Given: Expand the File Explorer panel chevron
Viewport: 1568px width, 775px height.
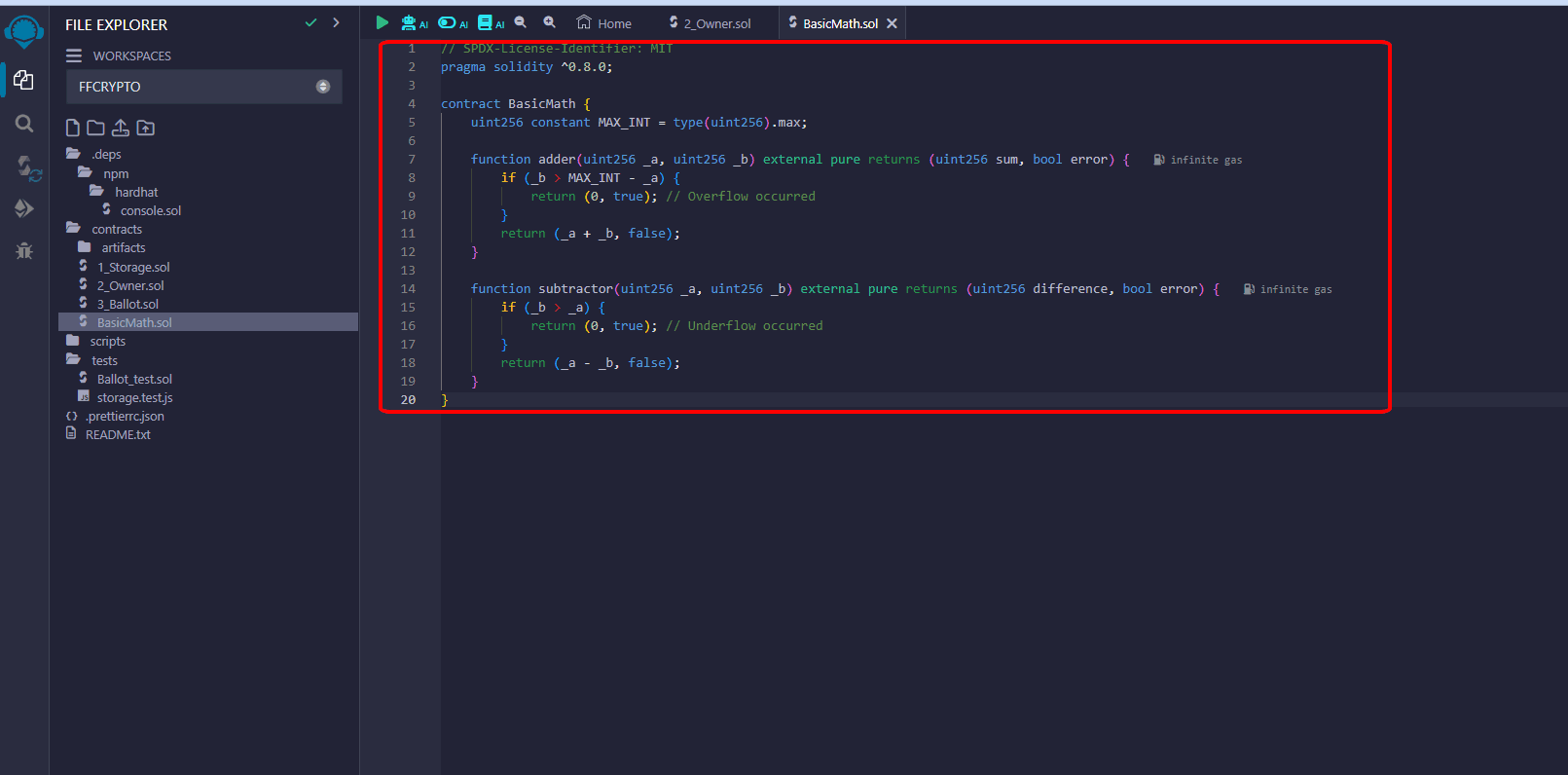Looking at the screenshot, I should tap(337, 22).
